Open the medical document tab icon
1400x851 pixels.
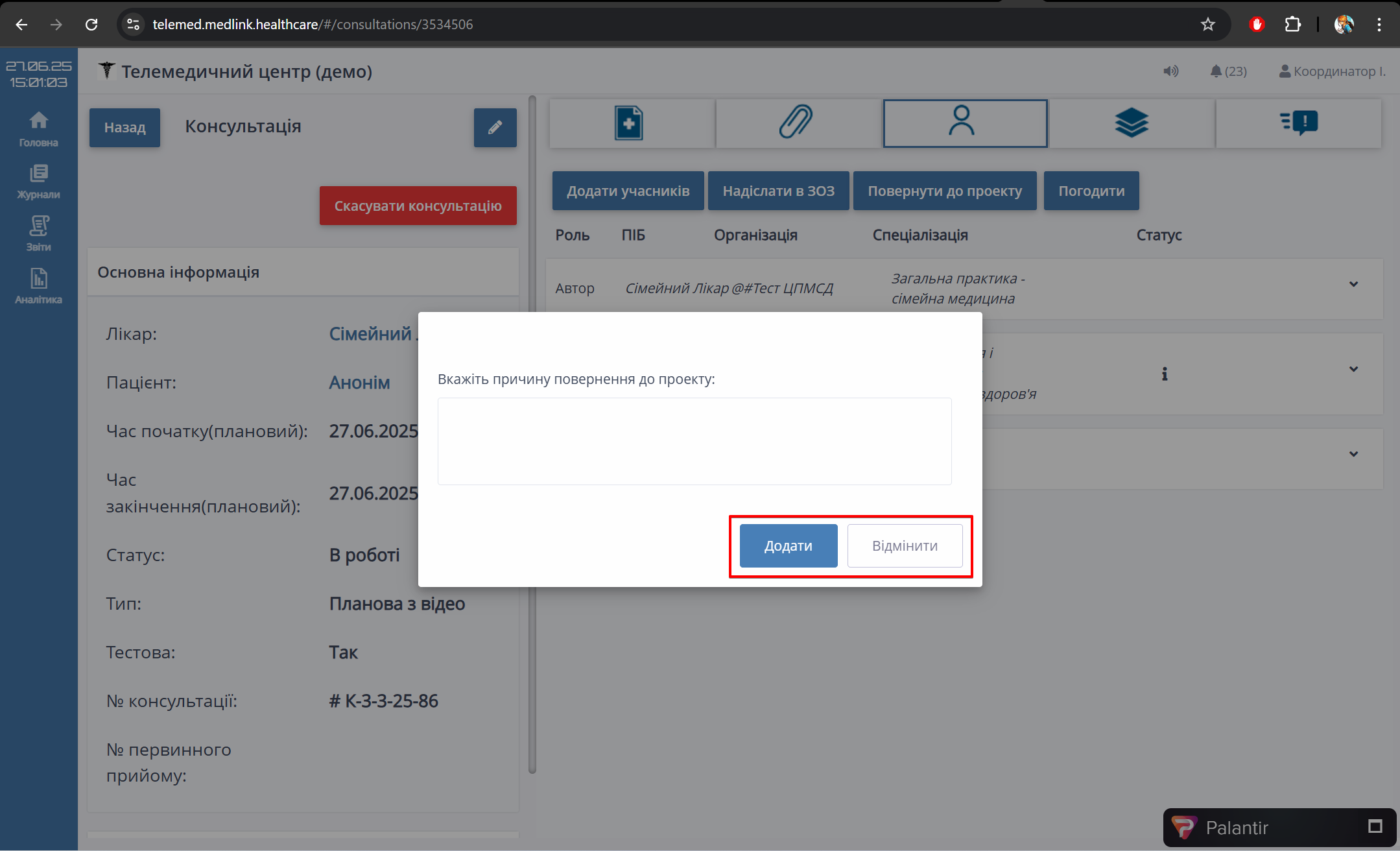pos(628,123)
